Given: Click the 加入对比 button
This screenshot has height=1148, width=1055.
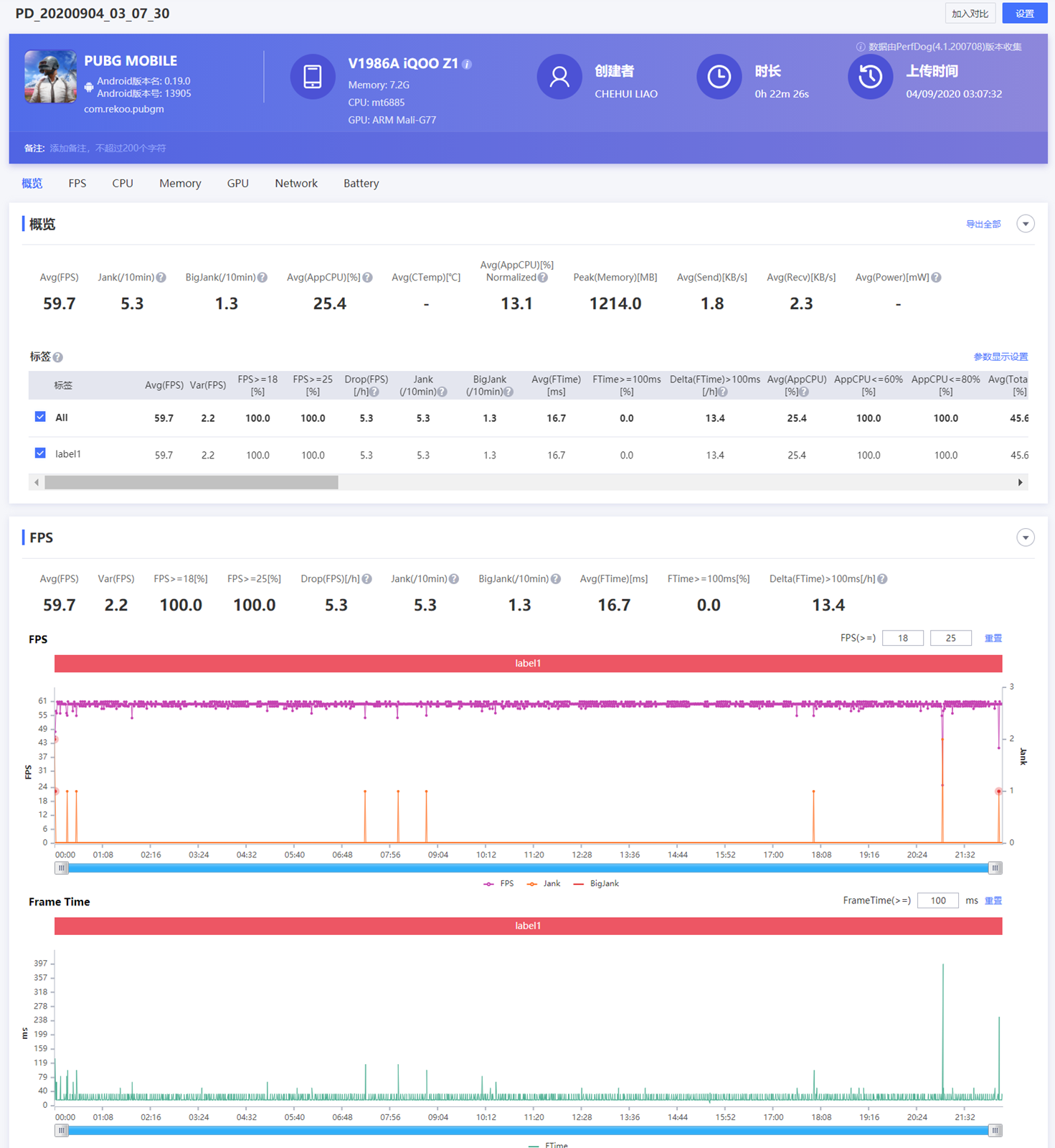Looking at the screenshot, I should tap(970, 14).
